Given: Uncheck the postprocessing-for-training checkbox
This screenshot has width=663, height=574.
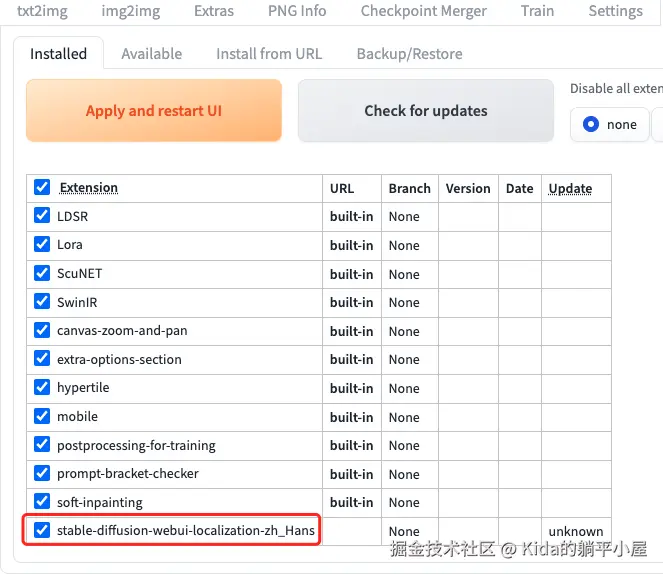Looking at the screenshot, I should point(42,444).
